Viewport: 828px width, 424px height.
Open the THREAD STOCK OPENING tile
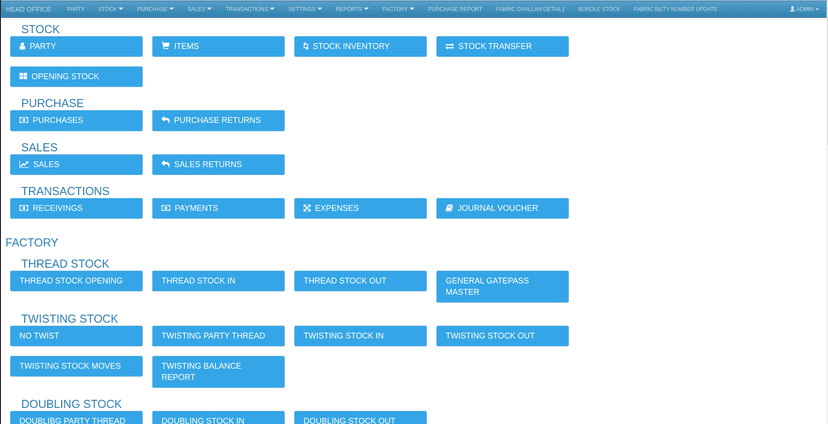76,281
